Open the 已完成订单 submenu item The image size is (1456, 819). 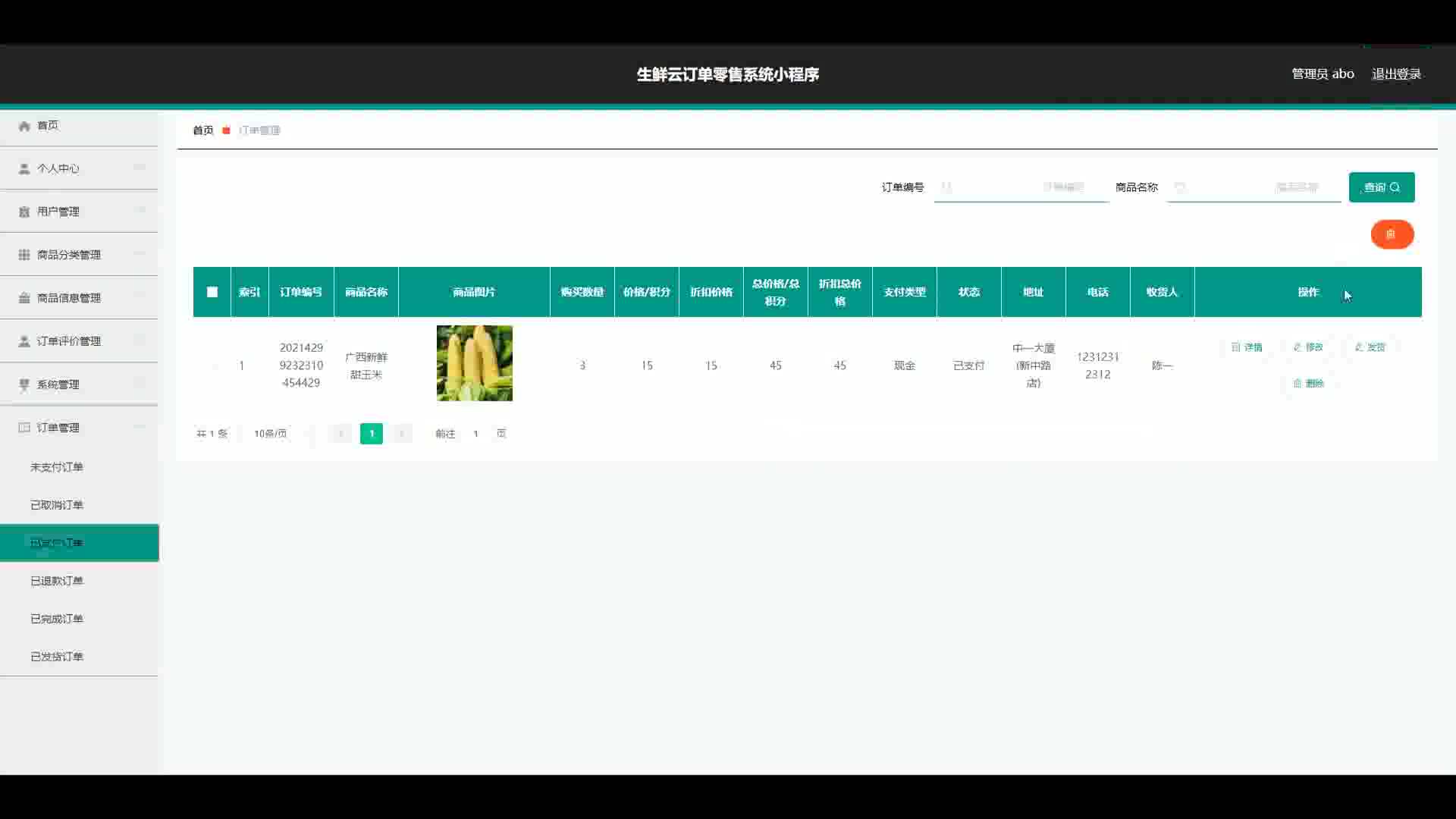point(57,619)
